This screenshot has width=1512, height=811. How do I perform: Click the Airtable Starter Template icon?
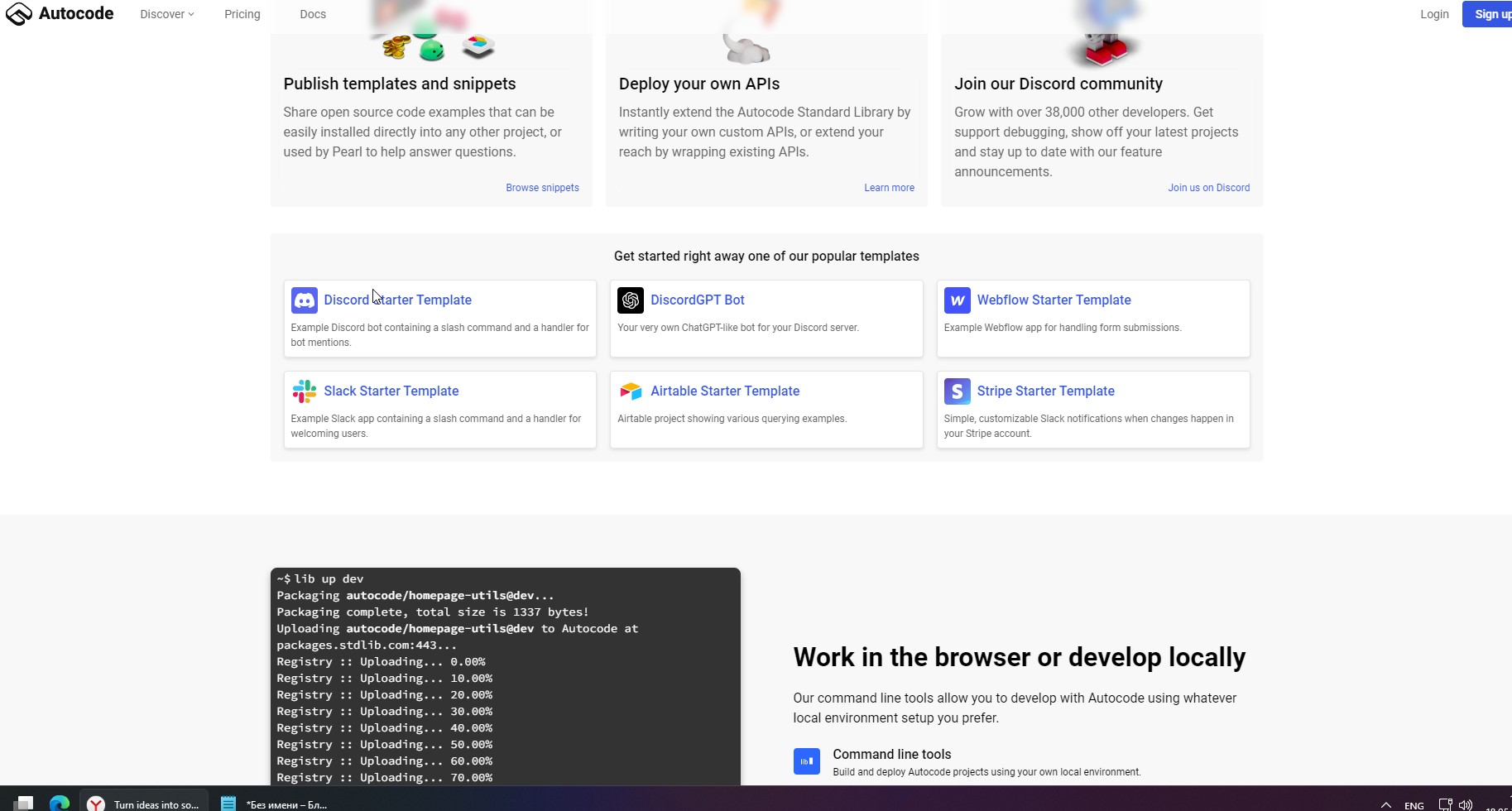pos(631,391)
